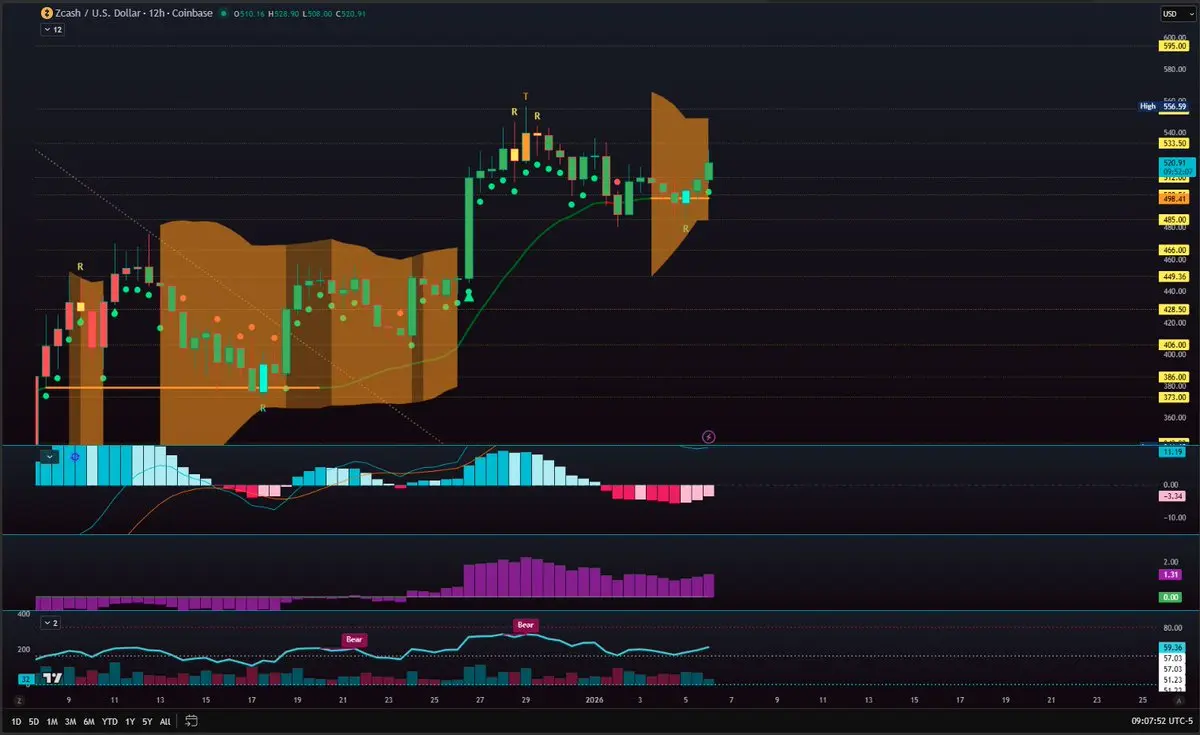This screenshot has height=735, width=1200.
Task: Select the 1M time range
Action: pyautogui.click(x=52, y=721)
